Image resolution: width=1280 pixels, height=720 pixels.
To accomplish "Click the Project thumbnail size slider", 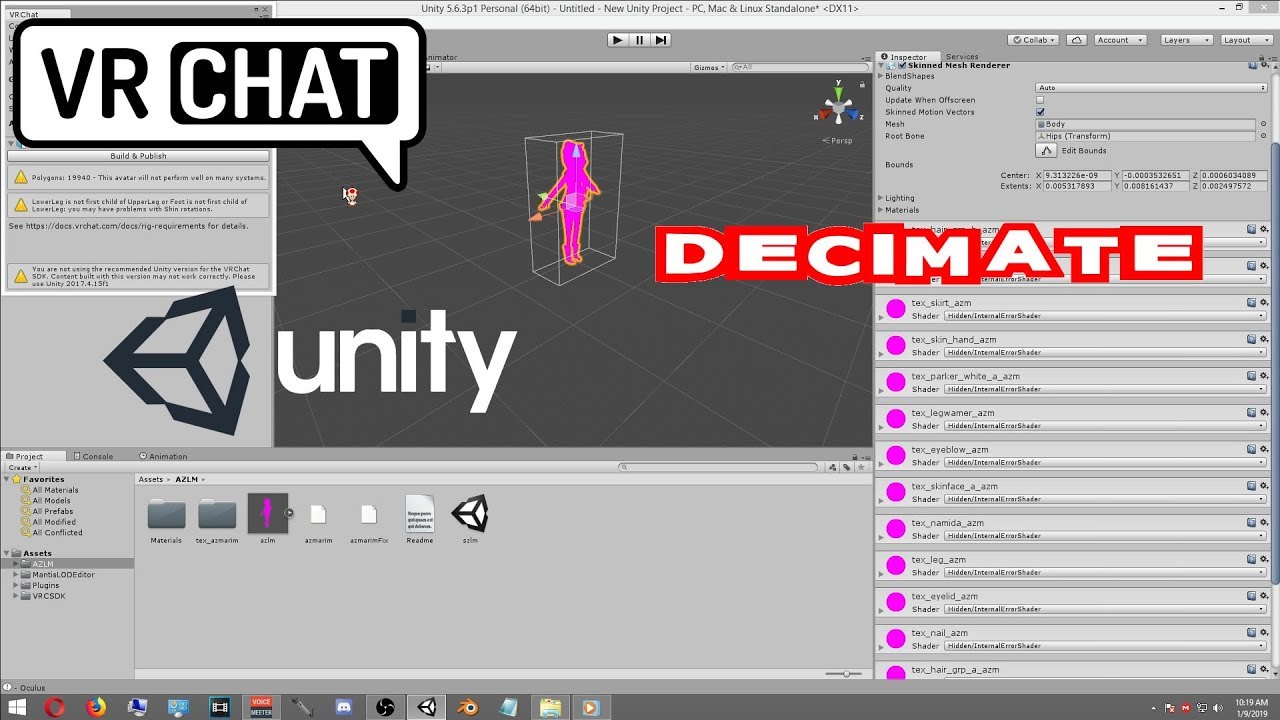I will 846,673.
